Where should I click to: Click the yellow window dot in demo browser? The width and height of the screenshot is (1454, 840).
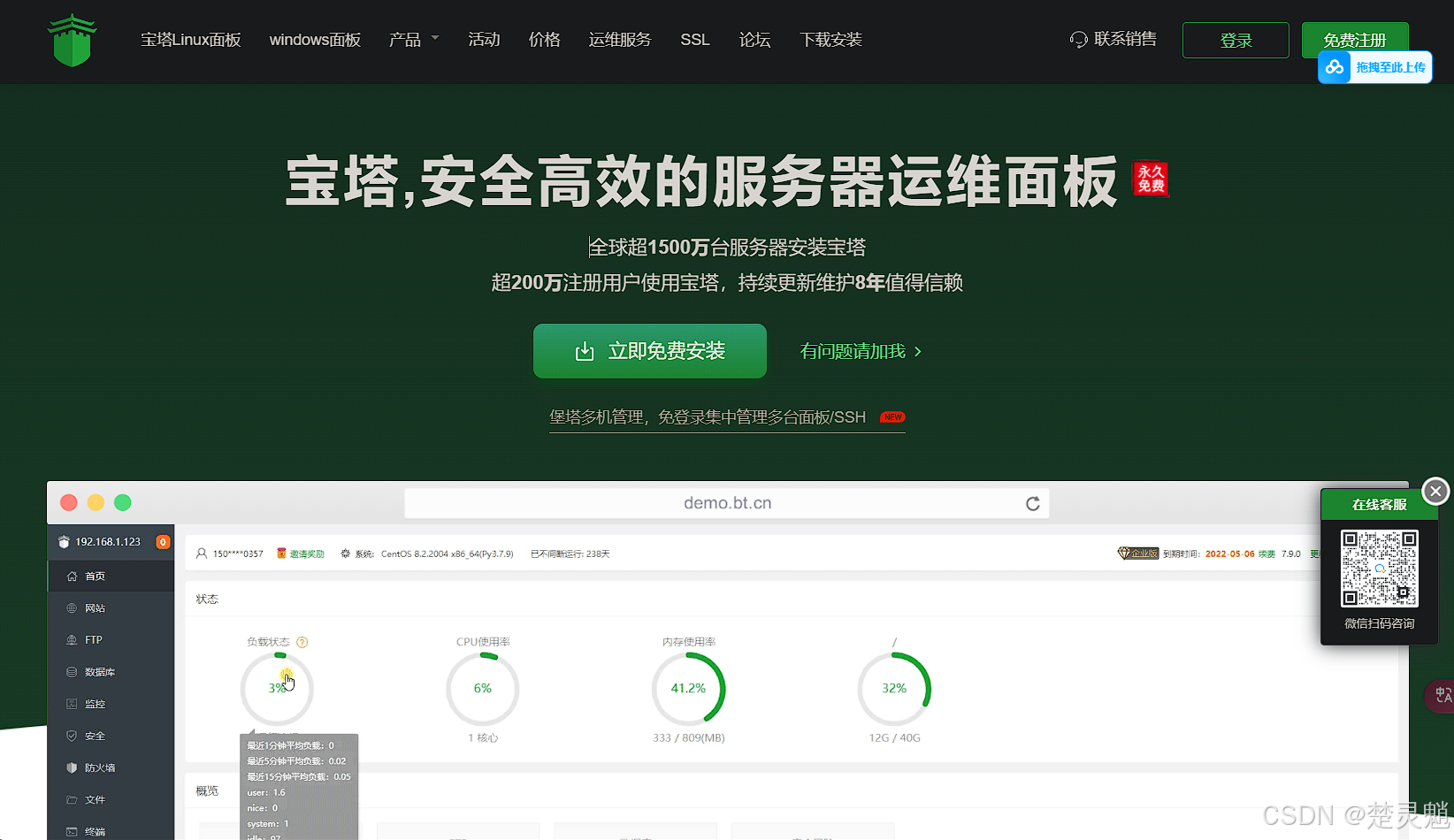(96, 502)
